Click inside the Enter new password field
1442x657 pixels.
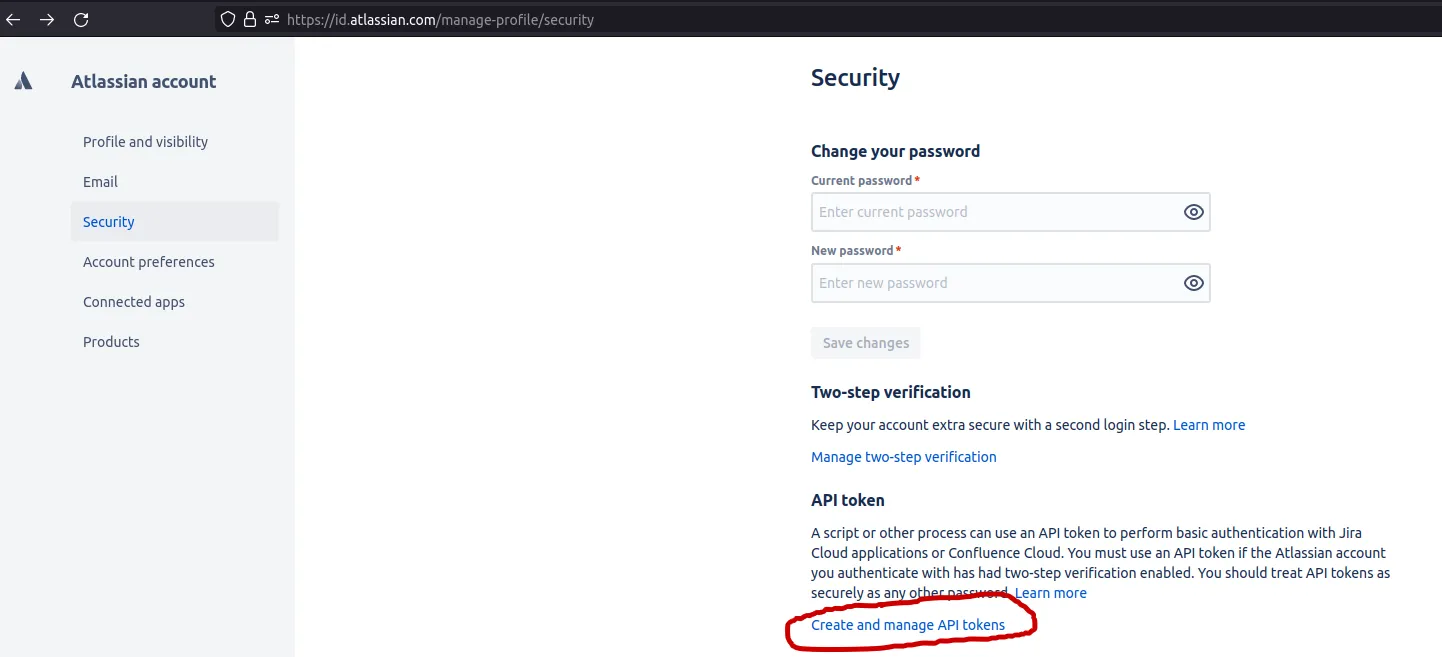coord(990,283)
